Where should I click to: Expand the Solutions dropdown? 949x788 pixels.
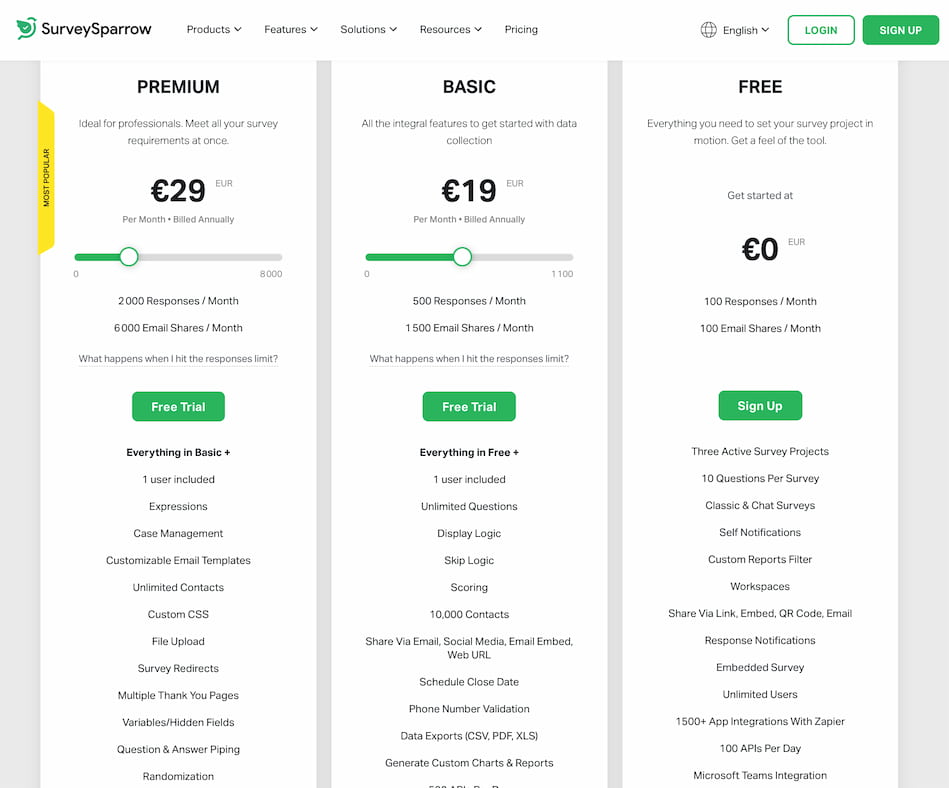[368, 30]
